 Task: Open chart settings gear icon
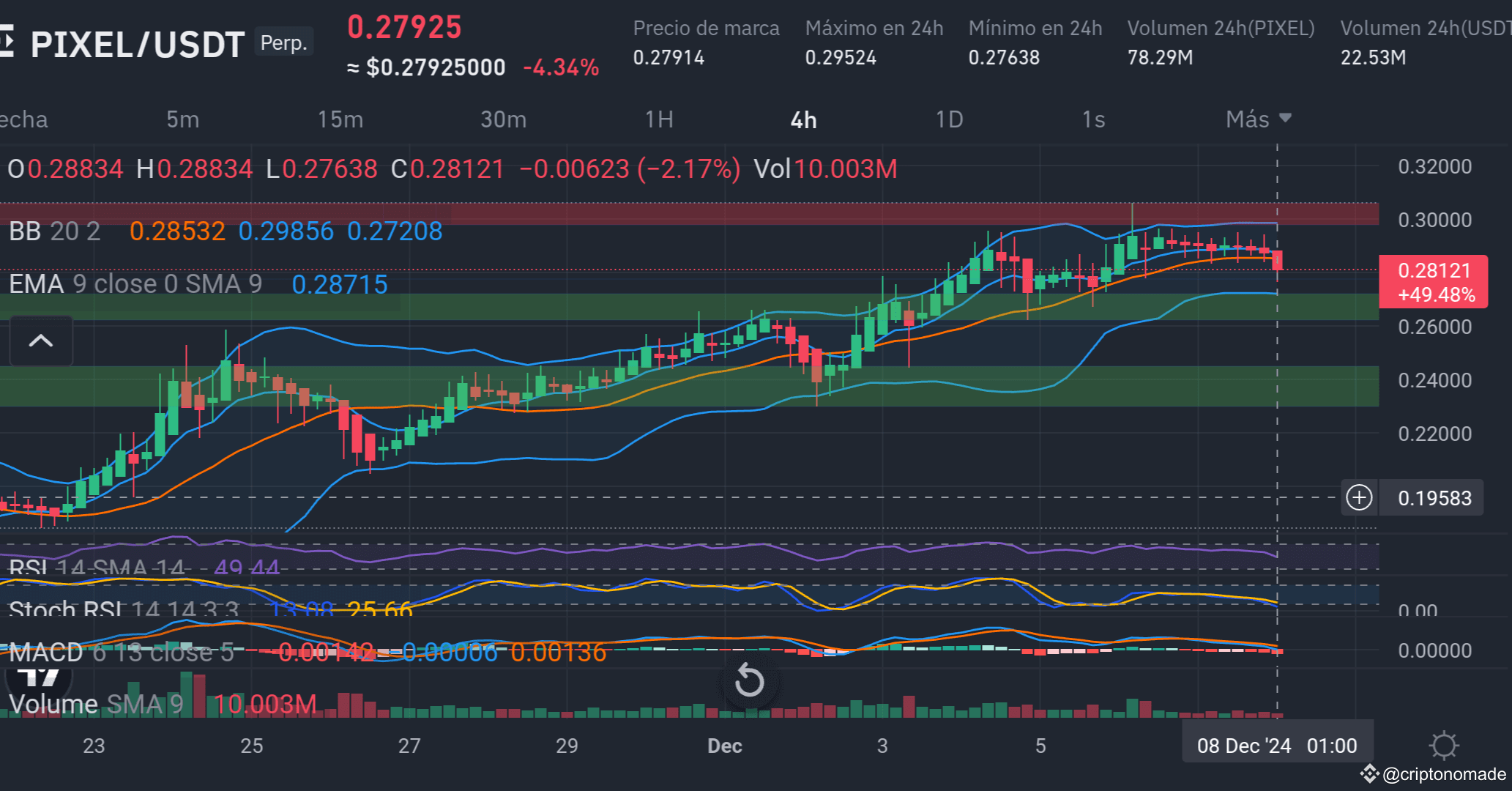tap(1443, 746)
